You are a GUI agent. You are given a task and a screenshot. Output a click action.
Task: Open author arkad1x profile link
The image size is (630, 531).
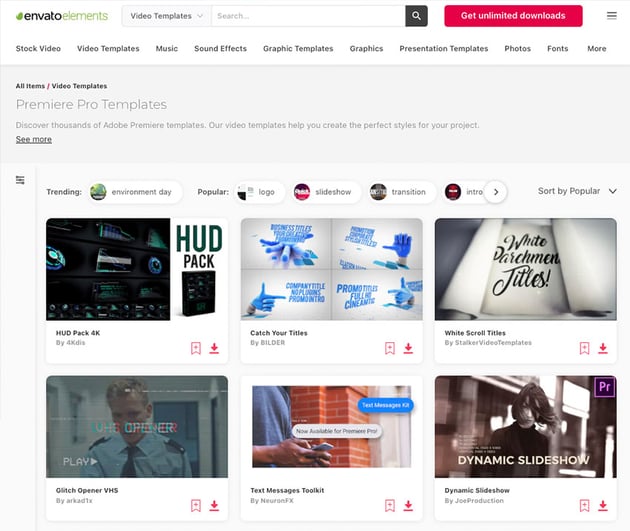coord(79,500)
